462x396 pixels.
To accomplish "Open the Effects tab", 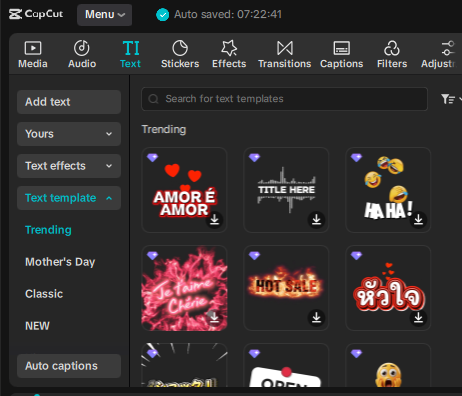I will point(229,54).
